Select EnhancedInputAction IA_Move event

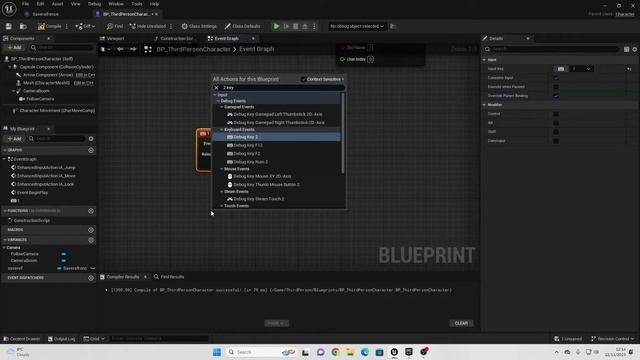pyautogui.click(x=46, y=176)
